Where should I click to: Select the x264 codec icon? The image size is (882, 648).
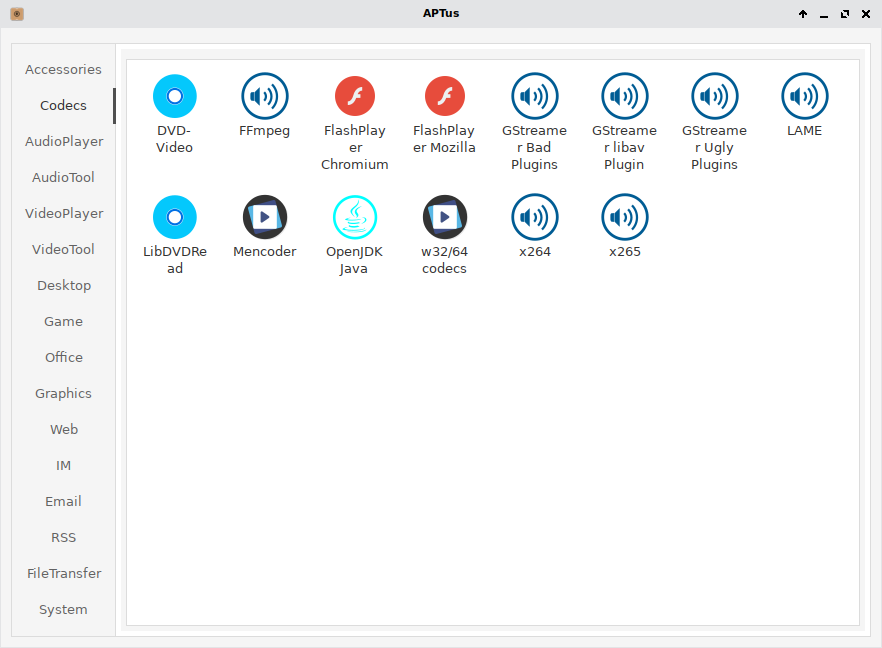point(534,217)
